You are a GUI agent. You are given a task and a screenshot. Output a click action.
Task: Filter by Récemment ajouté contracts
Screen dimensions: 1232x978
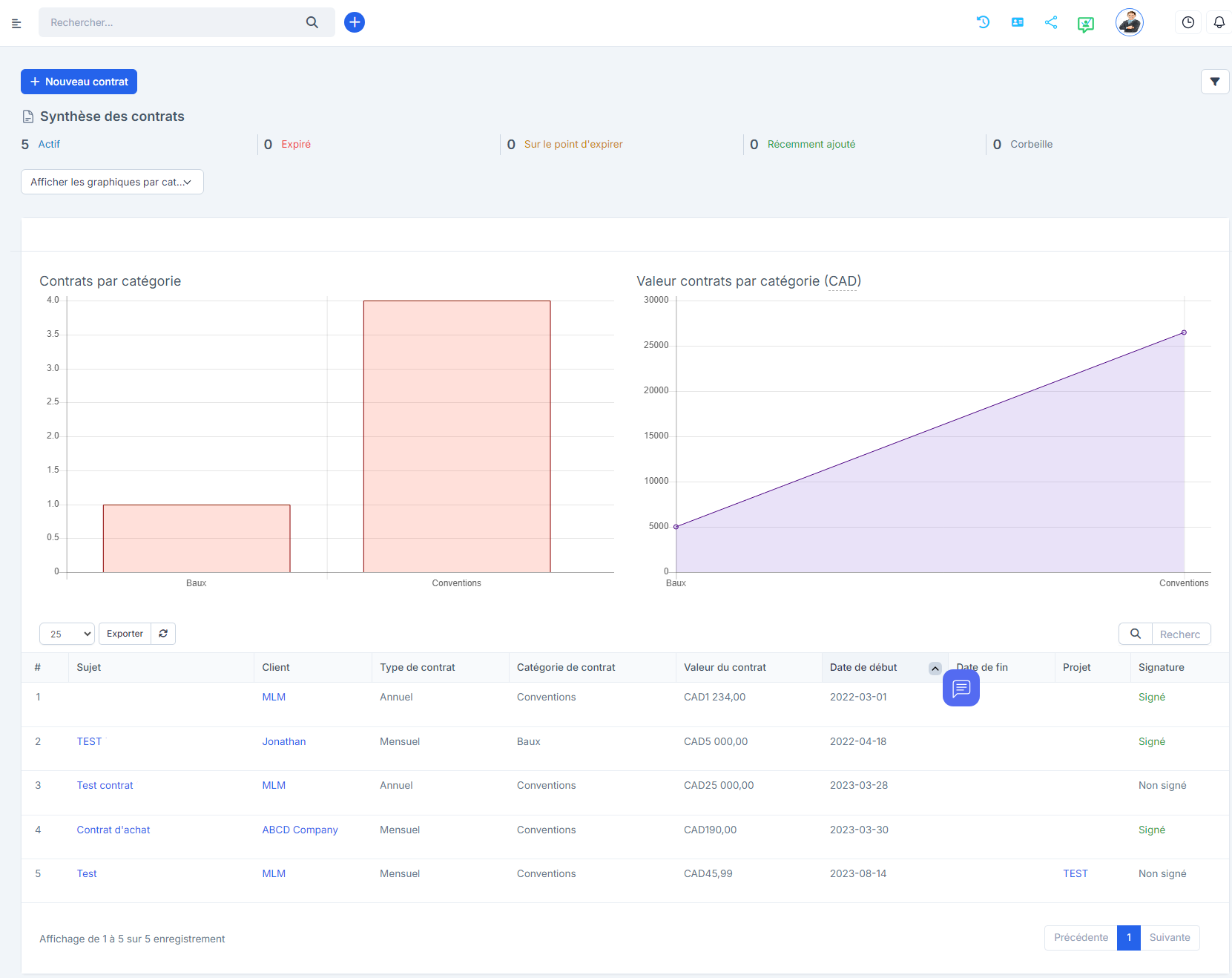811,144
